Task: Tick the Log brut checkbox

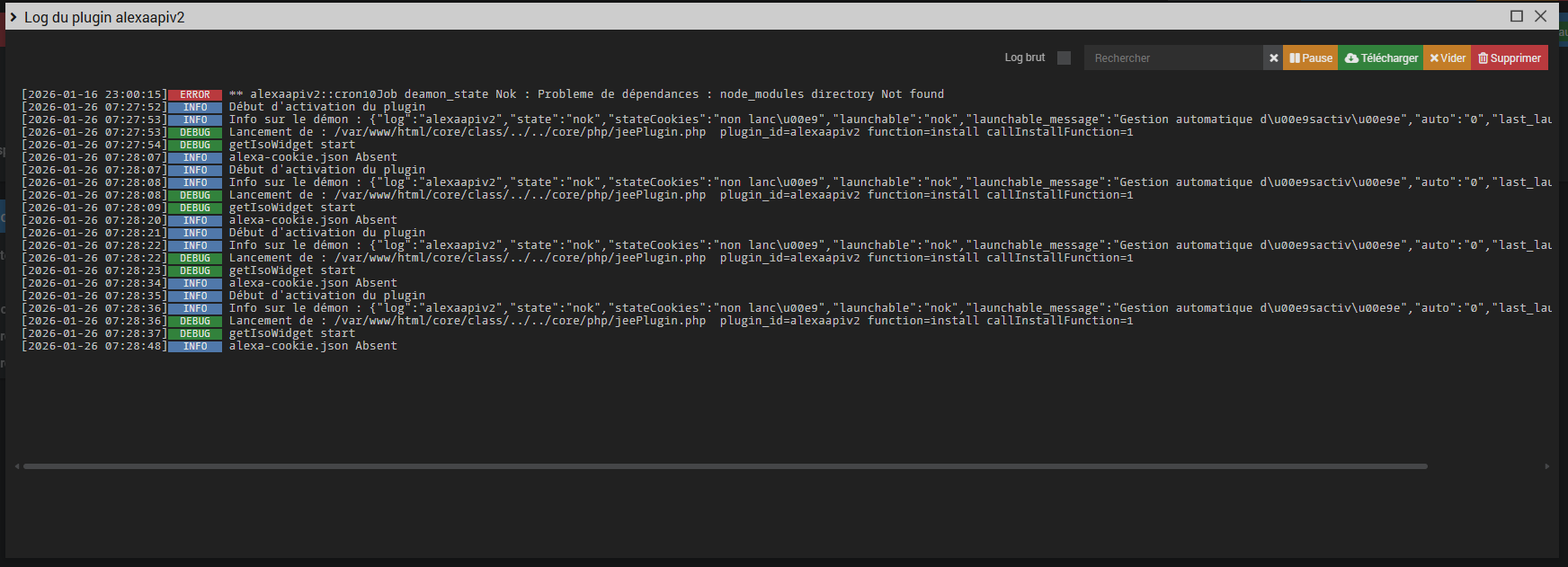Action: pyautogui.click(x=1064, y=58)
